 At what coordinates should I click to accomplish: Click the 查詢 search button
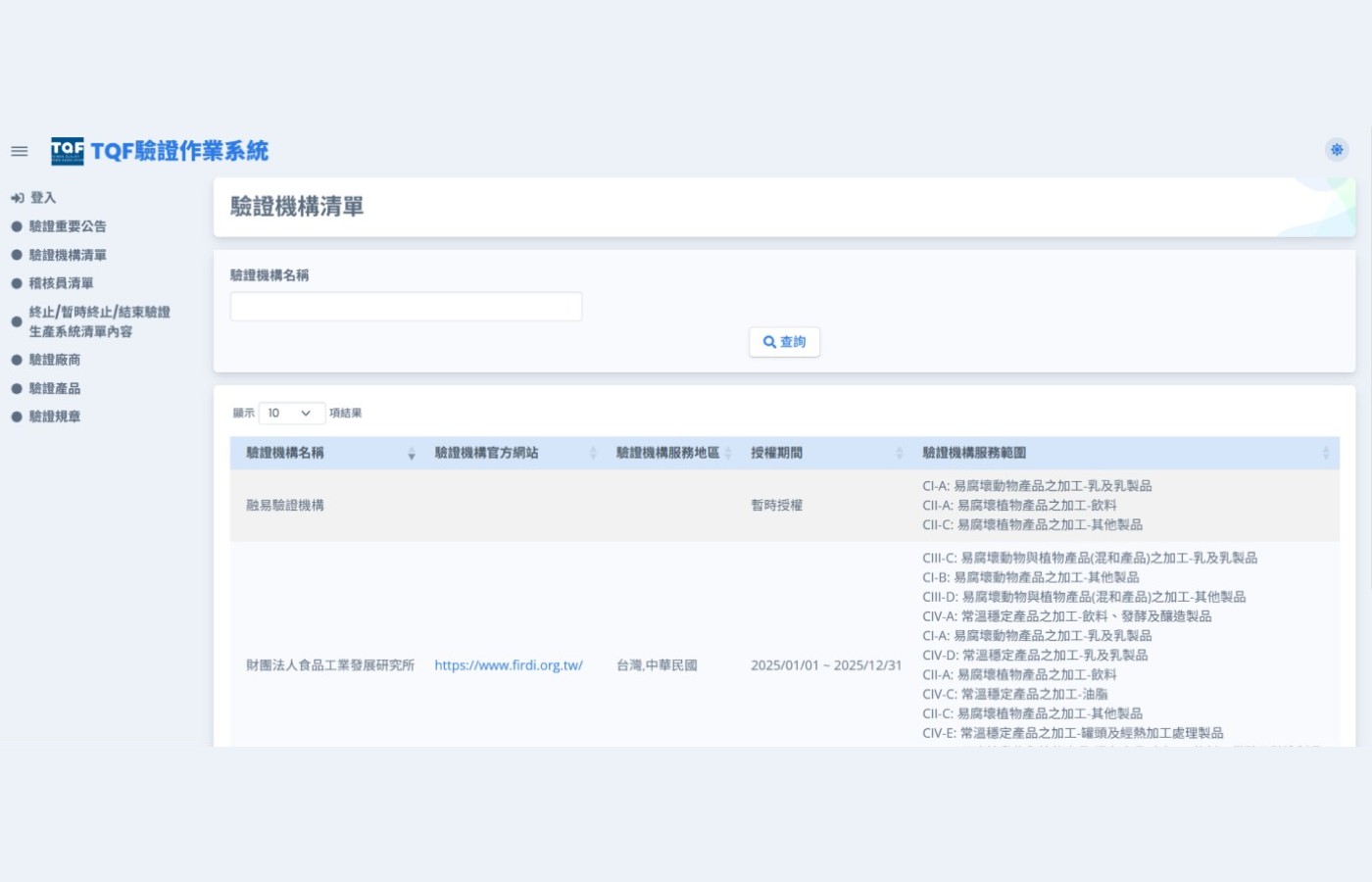(x=784, y=342)
